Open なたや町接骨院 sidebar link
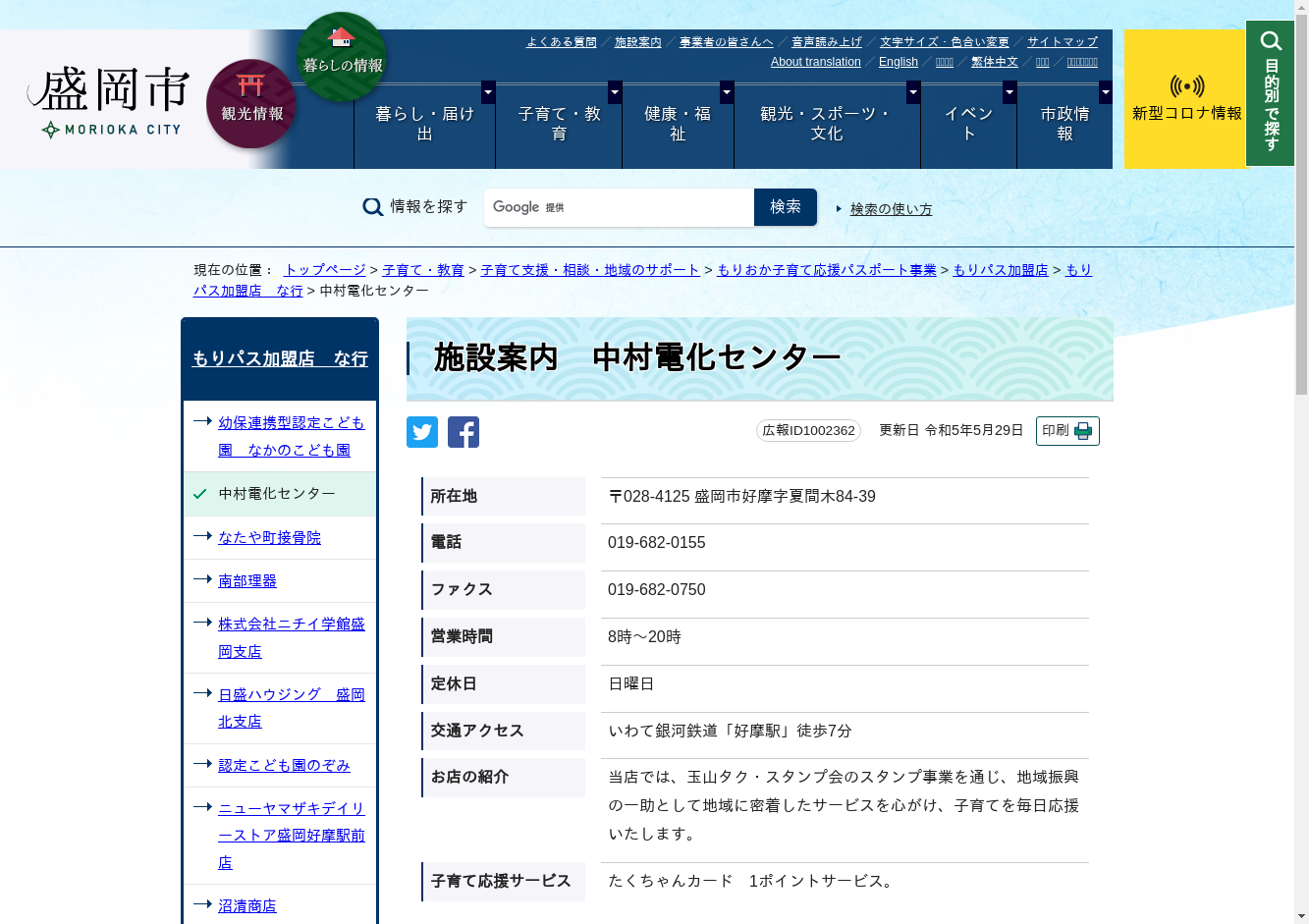Image resolution: width=1309 pixels, height=924 pixels. click(269, 538)
